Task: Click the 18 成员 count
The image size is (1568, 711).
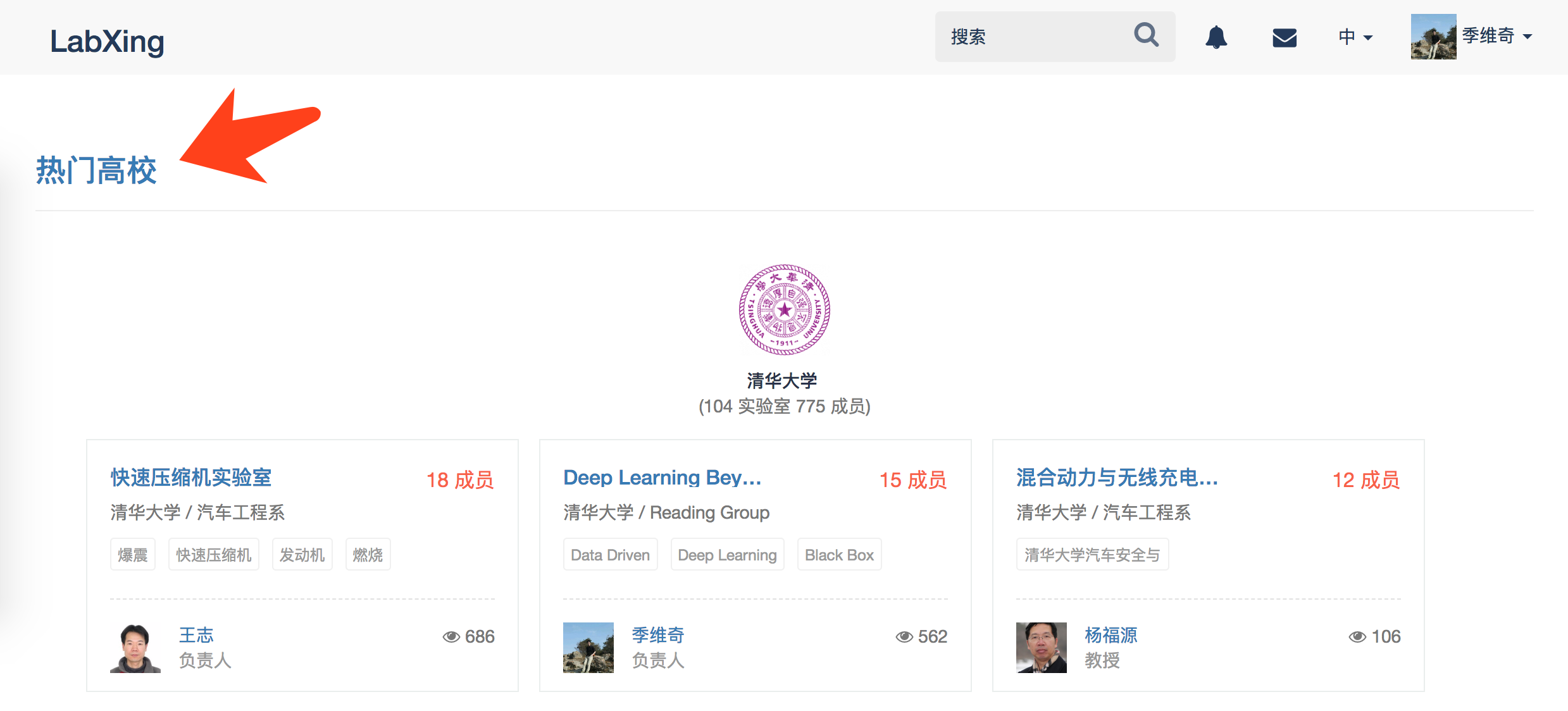Action: pyautogui.click(x=460, y=480)
